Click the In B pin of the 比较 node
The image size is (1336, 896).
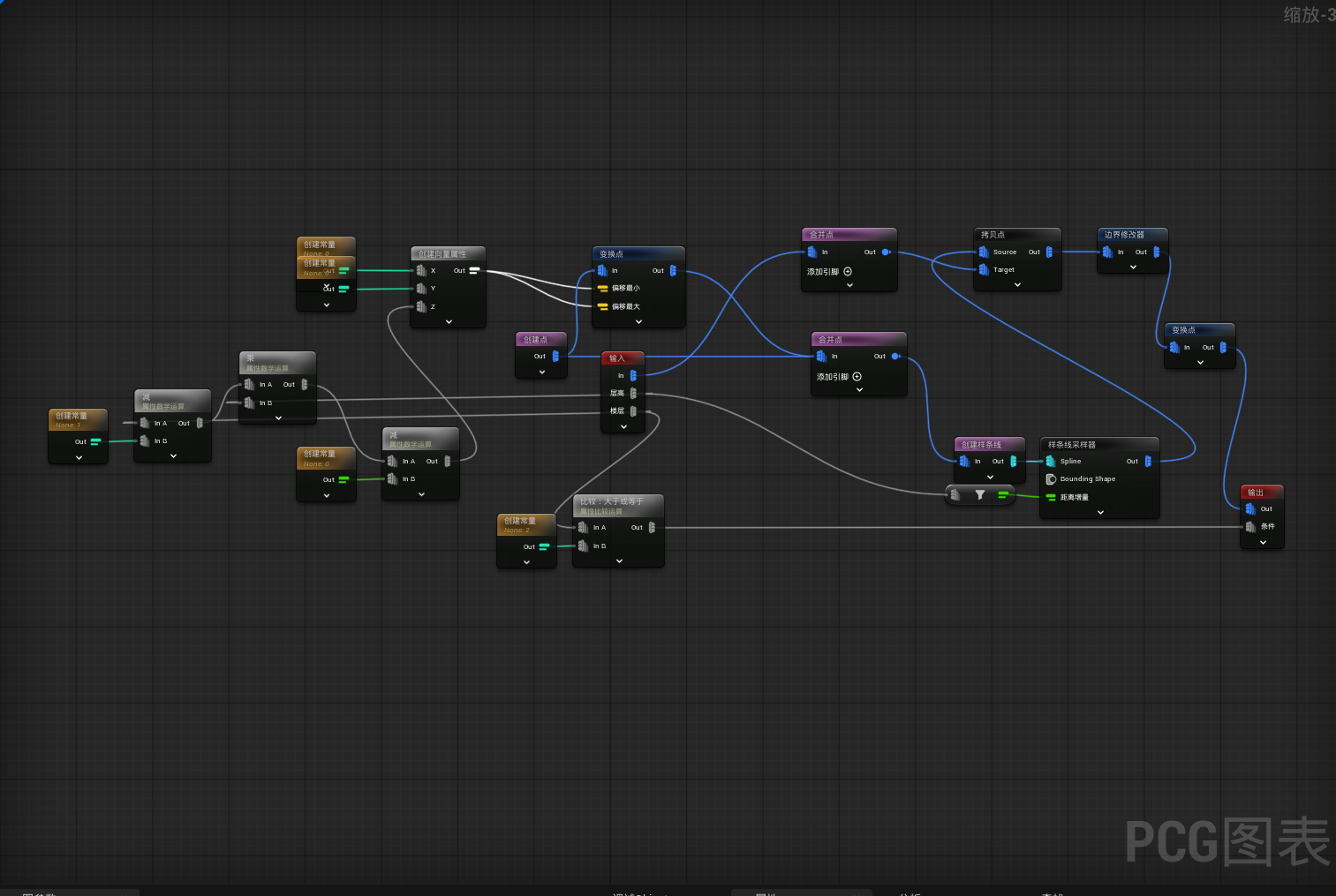click(583, 546)
